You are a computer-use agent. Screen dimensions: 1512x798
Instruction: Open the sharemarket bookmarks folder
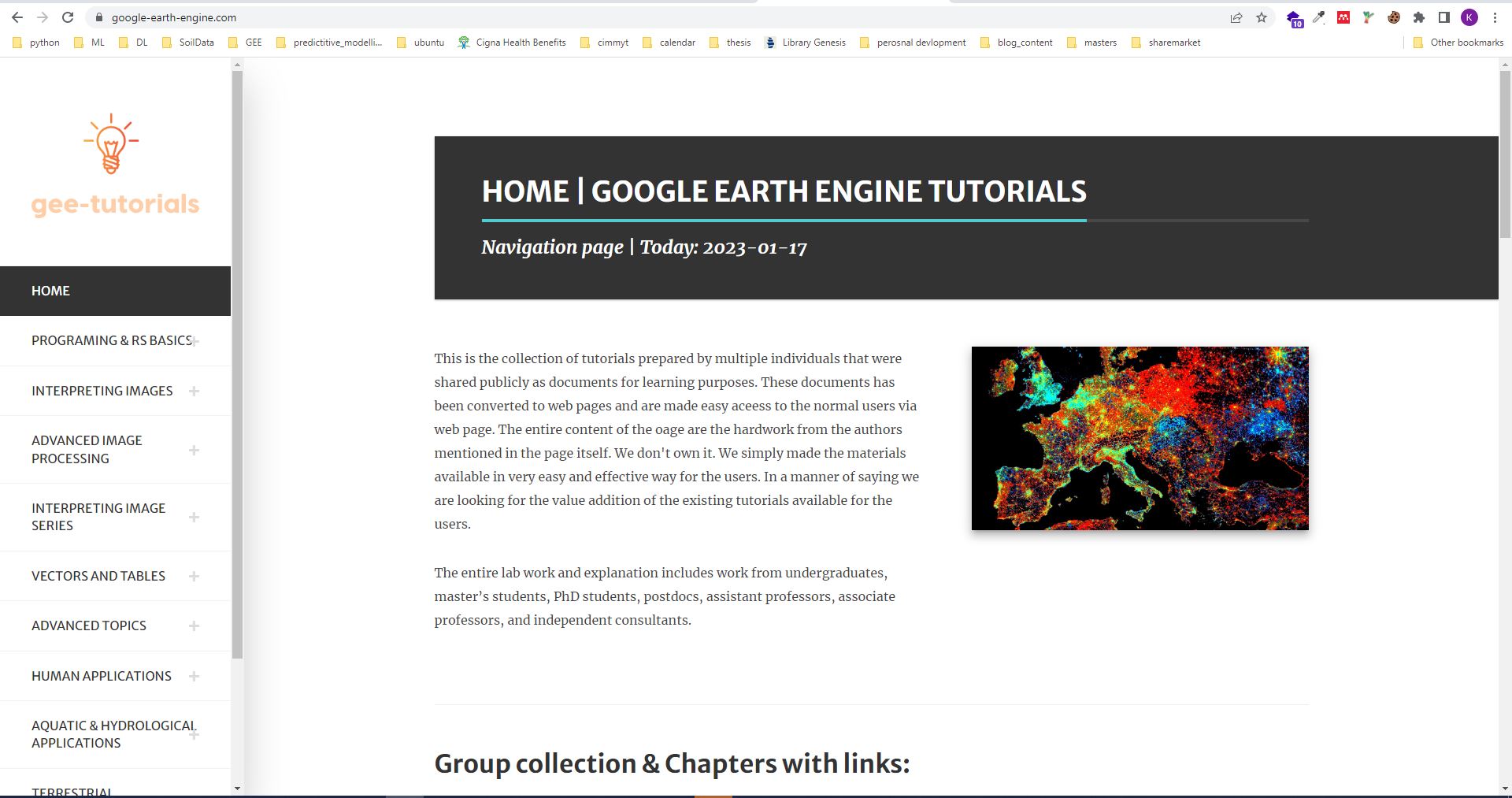(x=1165, y=43)
